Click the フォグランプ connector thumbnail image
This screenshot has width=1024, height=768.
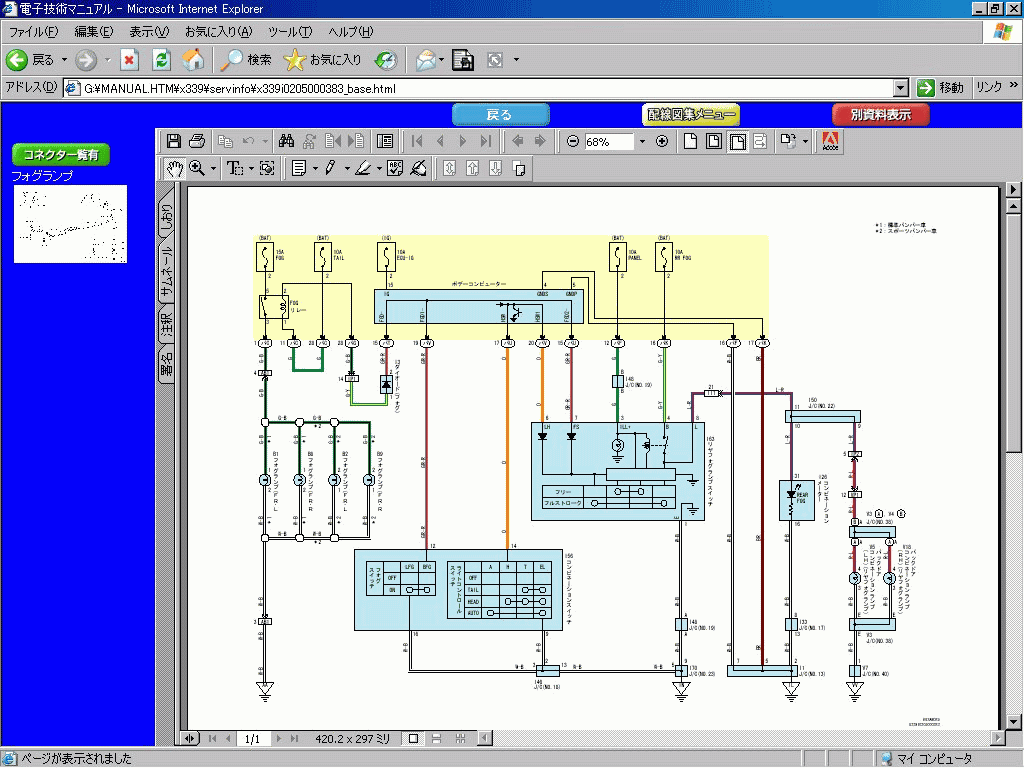click(70, 224)
